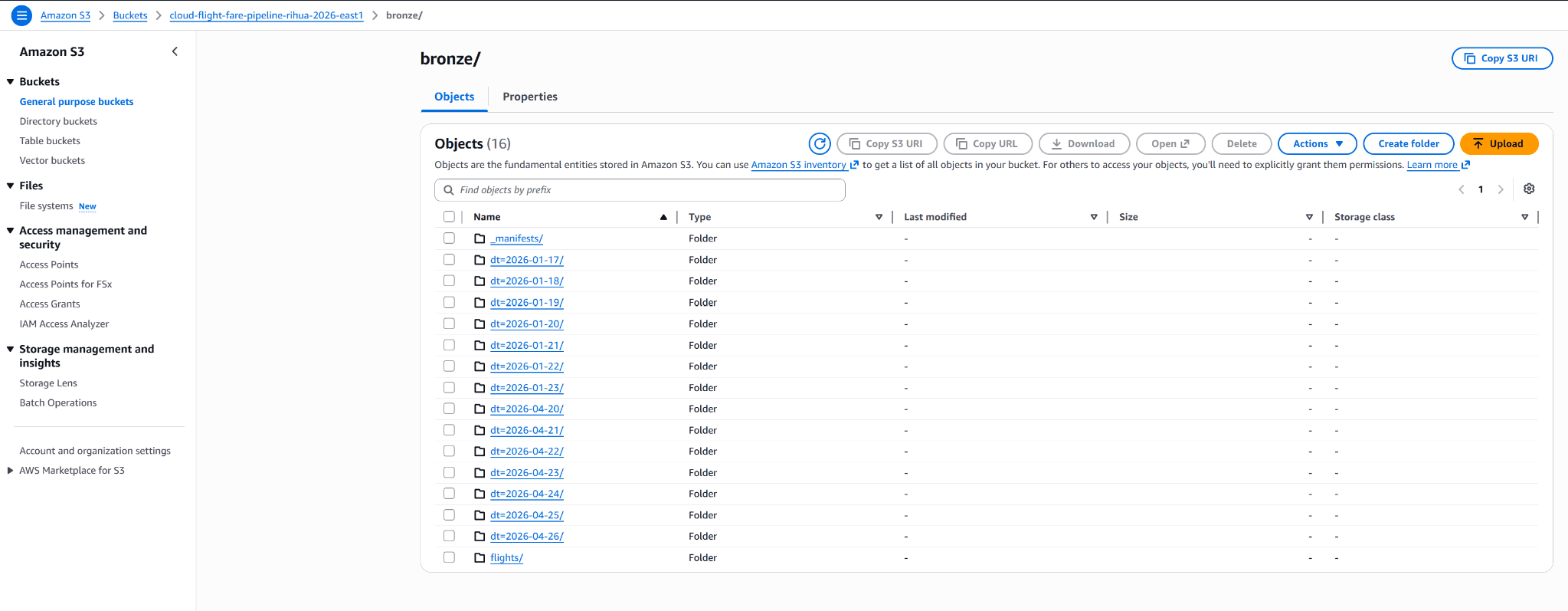
Task: Collapse Storage management and insights section
Action: [11, 349]
